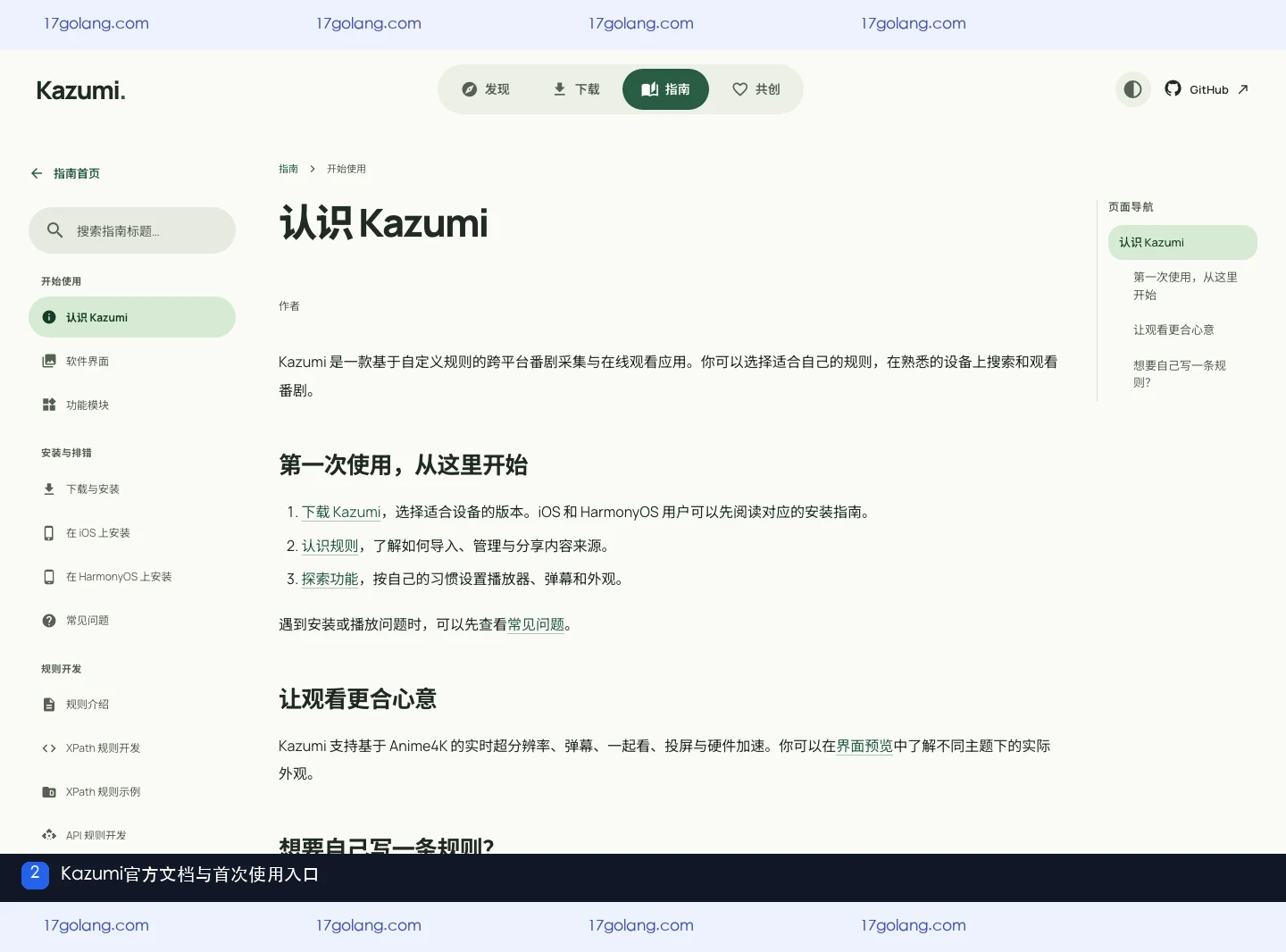Viewport: 1286px width, 952px height.
Task: Click the phone icon beside 在 iOS 上安装
Action: pyautogui.click(x=49, y=533)
